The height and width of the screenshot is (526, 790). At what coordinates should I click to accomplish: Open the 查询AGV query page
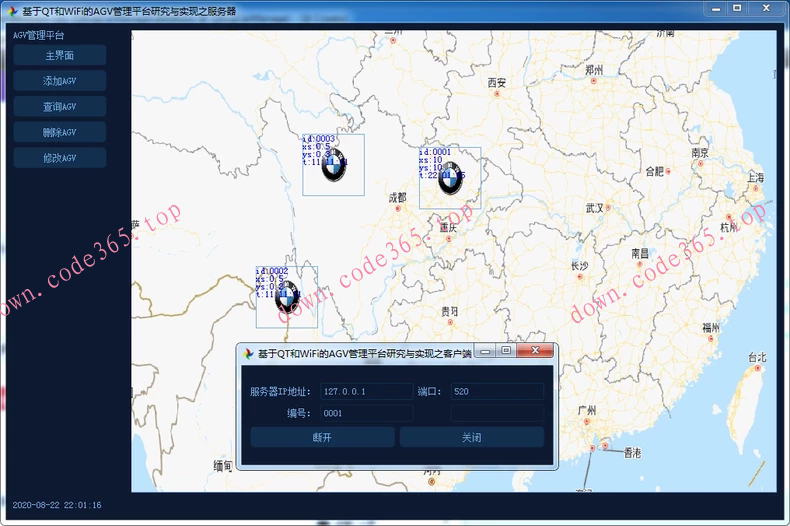coord(60,107)
